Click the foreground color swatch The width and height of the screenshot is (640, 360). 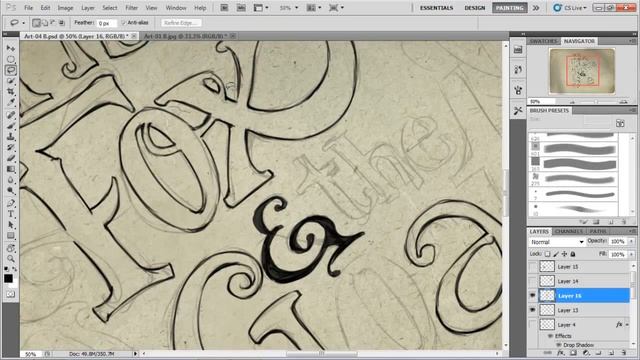(8, 278)
